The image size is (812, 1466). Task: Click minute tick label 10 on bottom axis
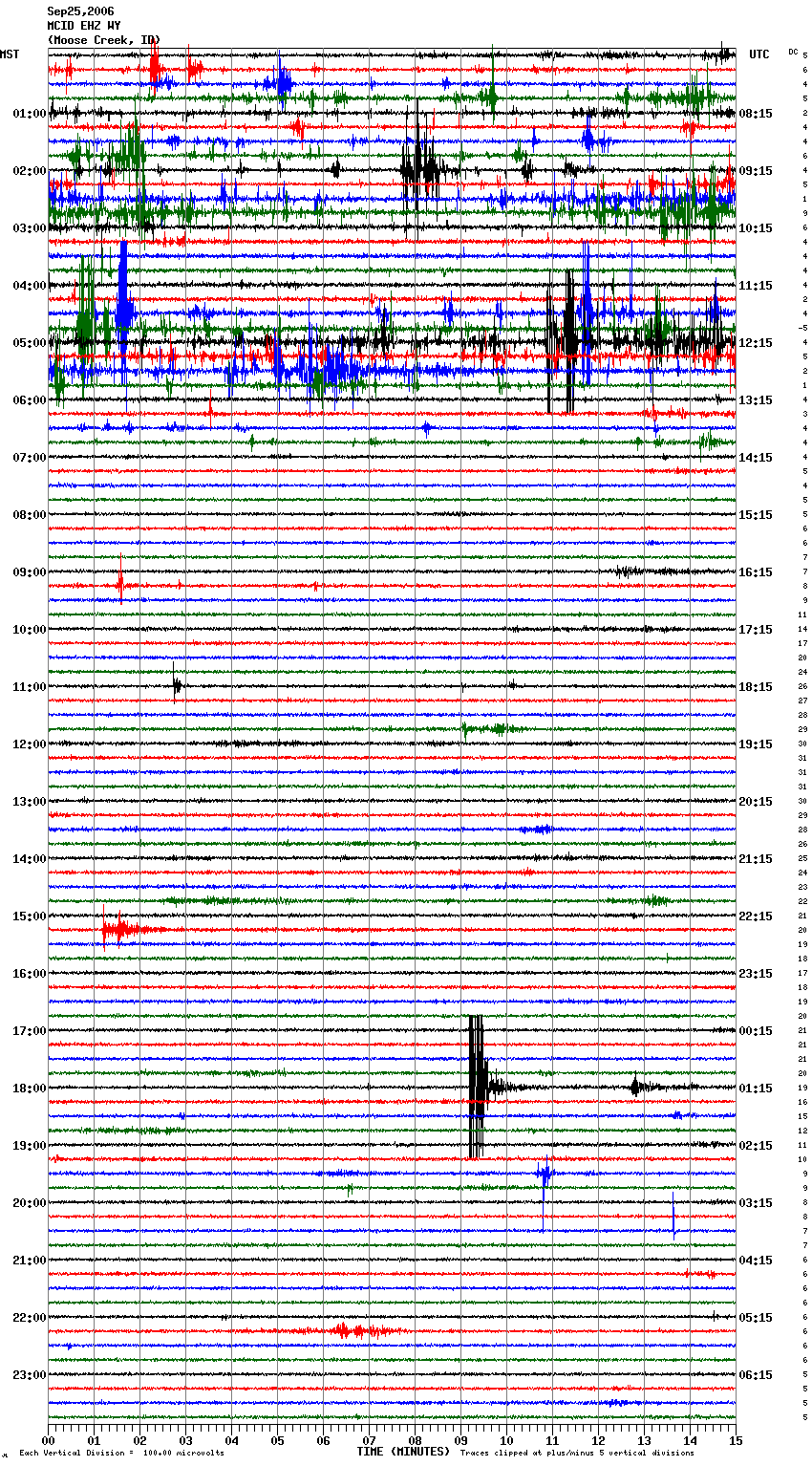(x=506, y=1440)
